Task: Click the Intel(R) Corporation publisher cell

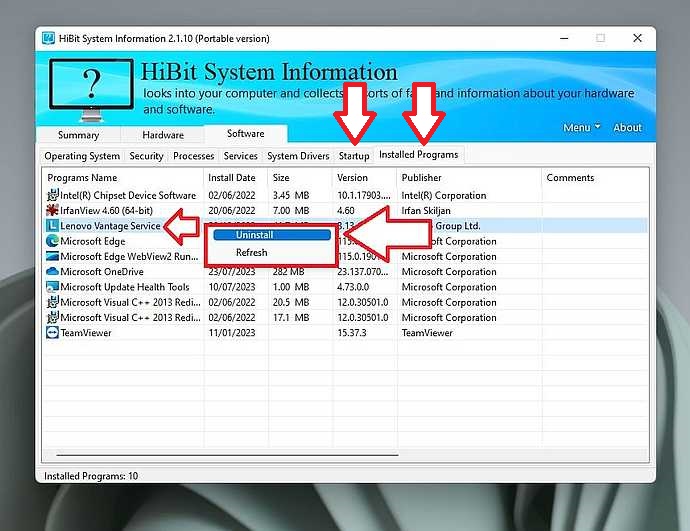Action: point(444,195)
